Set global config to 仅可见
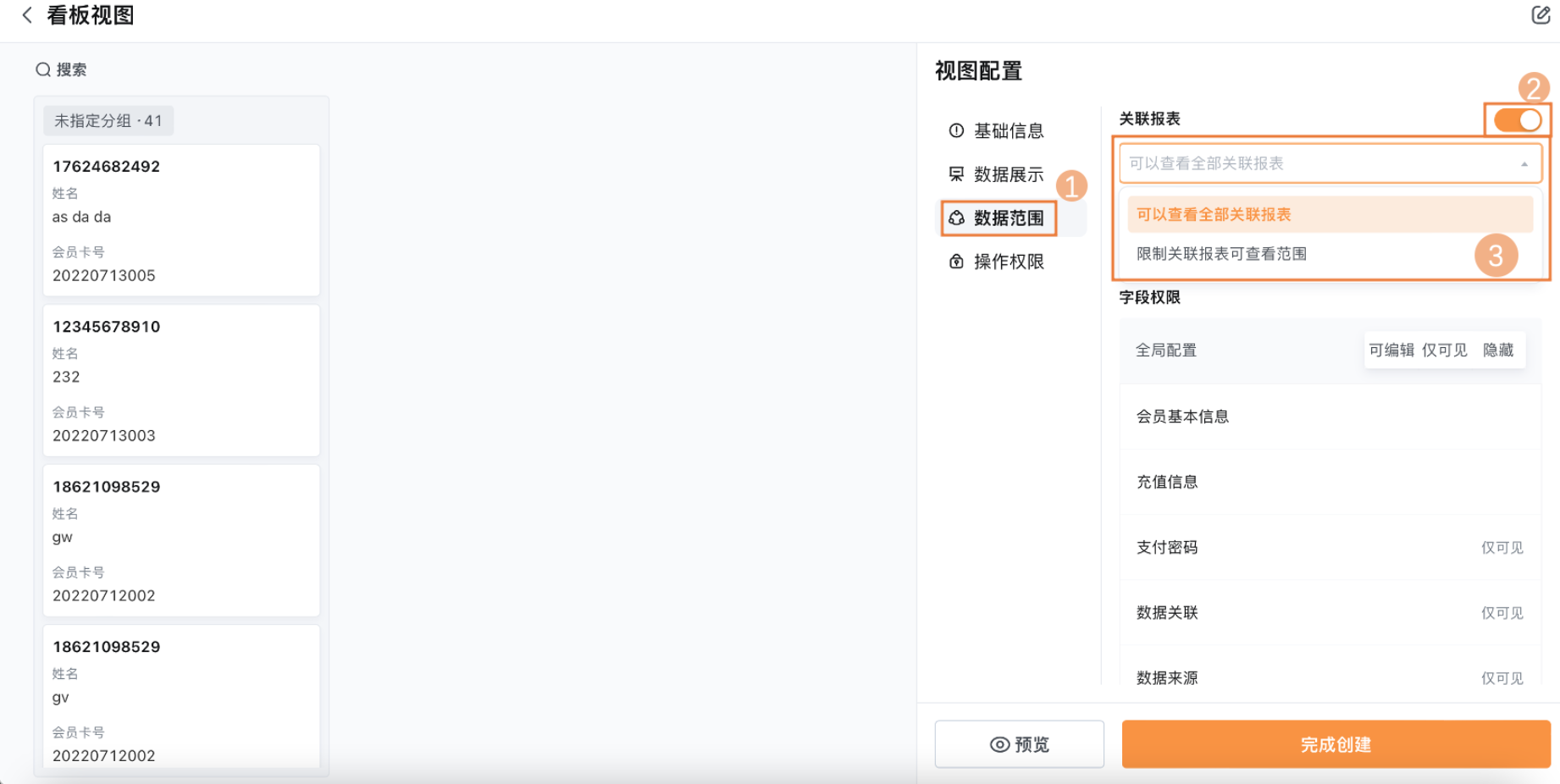This screenshot has height=784, width=1560. coord(1444,351)
